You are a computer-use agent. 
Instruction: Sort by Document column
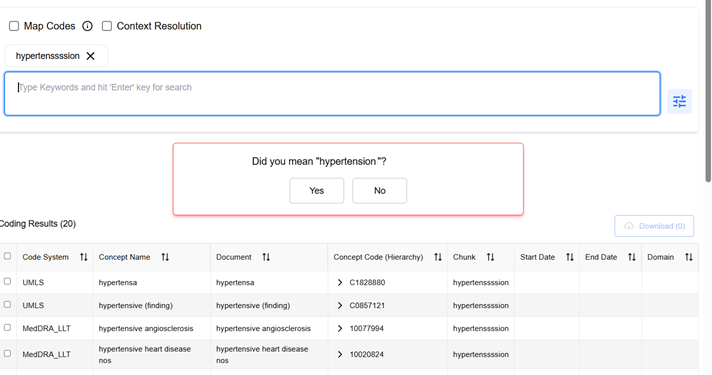tap(266, 257)
